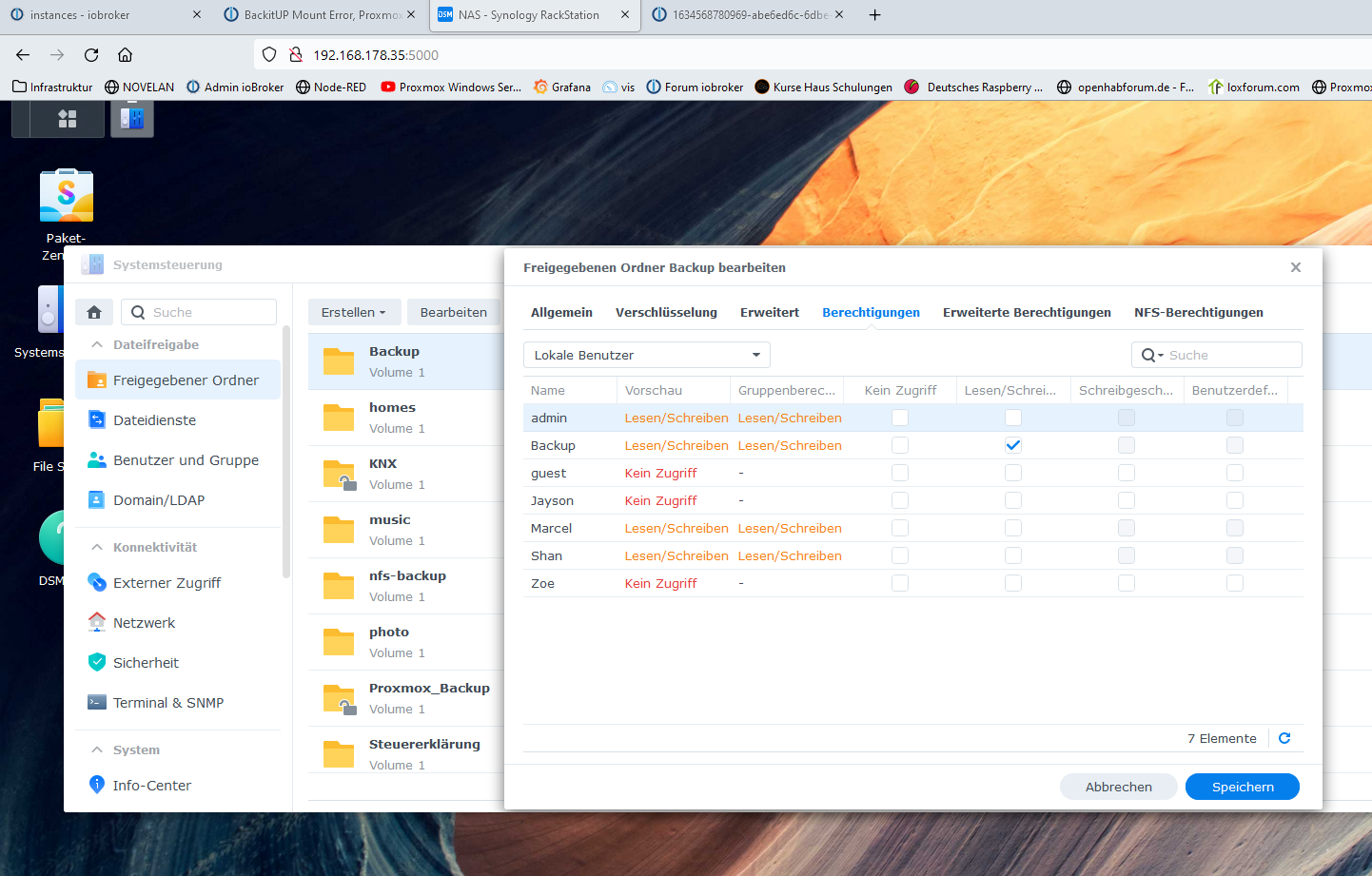Check Lesen/Schreiben for Shan
This screenshot has width=1372, height=876.
click(1013, 555)
